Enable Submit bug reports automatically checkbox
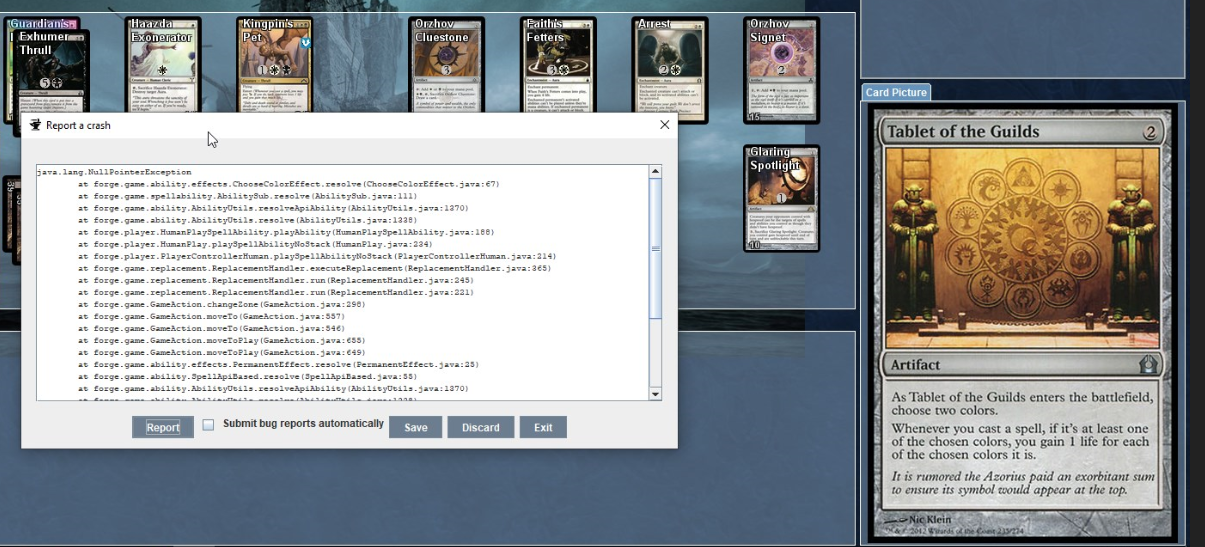This screenshot has width=1205, height=547. (208, 425)
